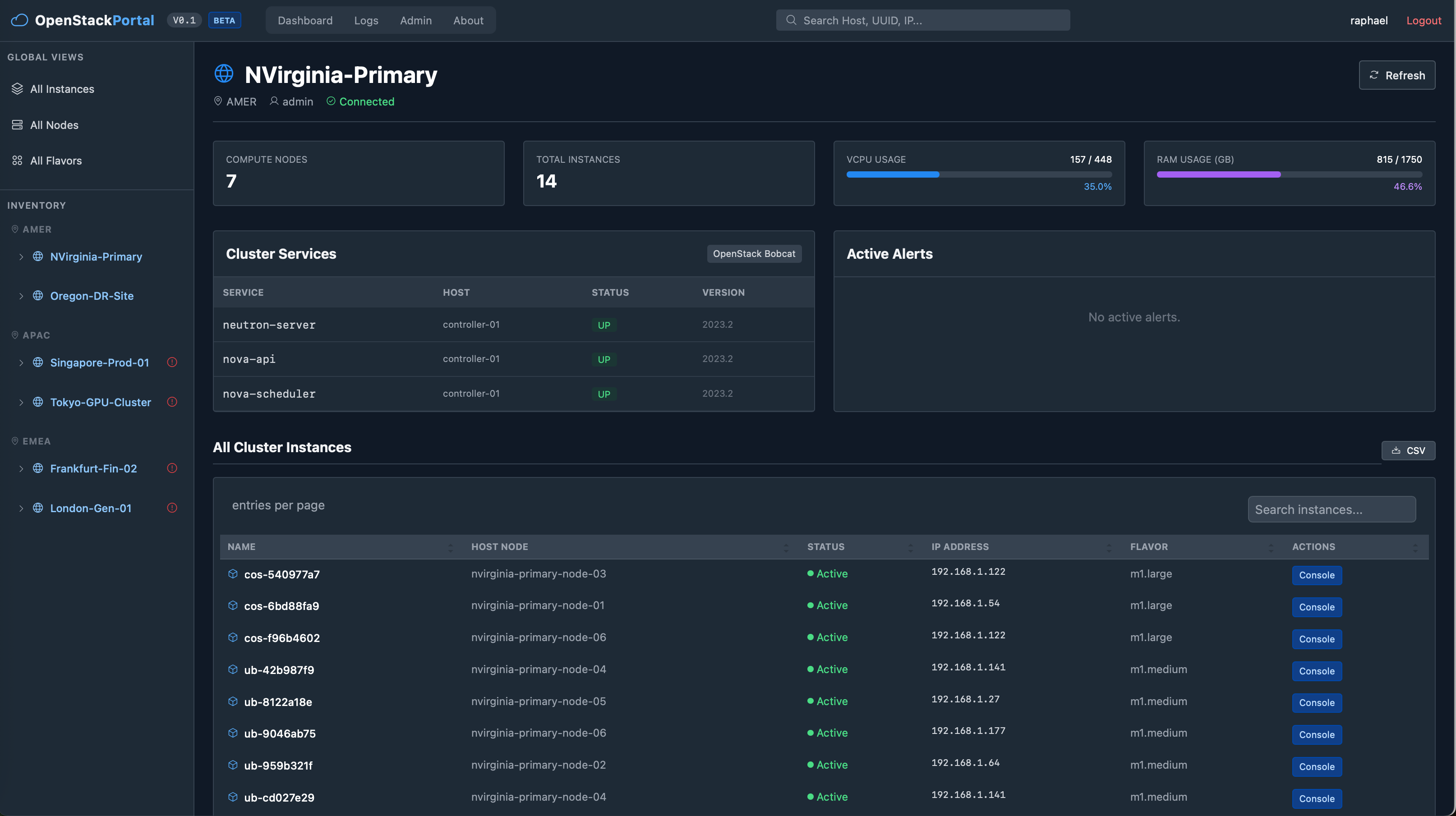Image resolution: width=1456 pixels, height=816 pixels.
Task: Expand the NVirginia-Primary tree node
Action: point(21,257)
